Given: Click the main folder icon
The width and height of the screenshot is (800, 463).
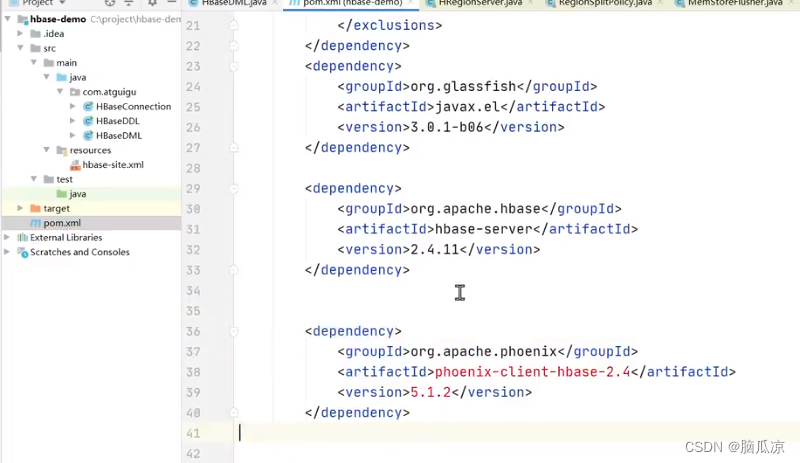Looking at the screenshot, I should point(48,63).
